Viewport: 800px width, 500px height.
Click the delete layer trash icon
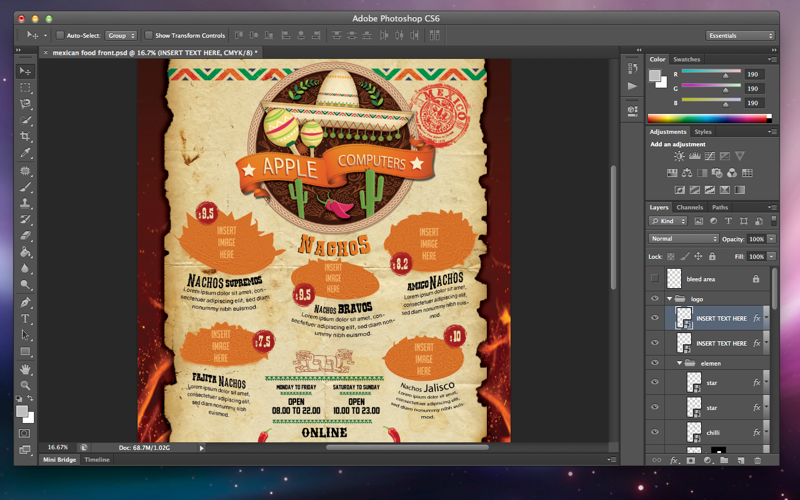(758, 460)
